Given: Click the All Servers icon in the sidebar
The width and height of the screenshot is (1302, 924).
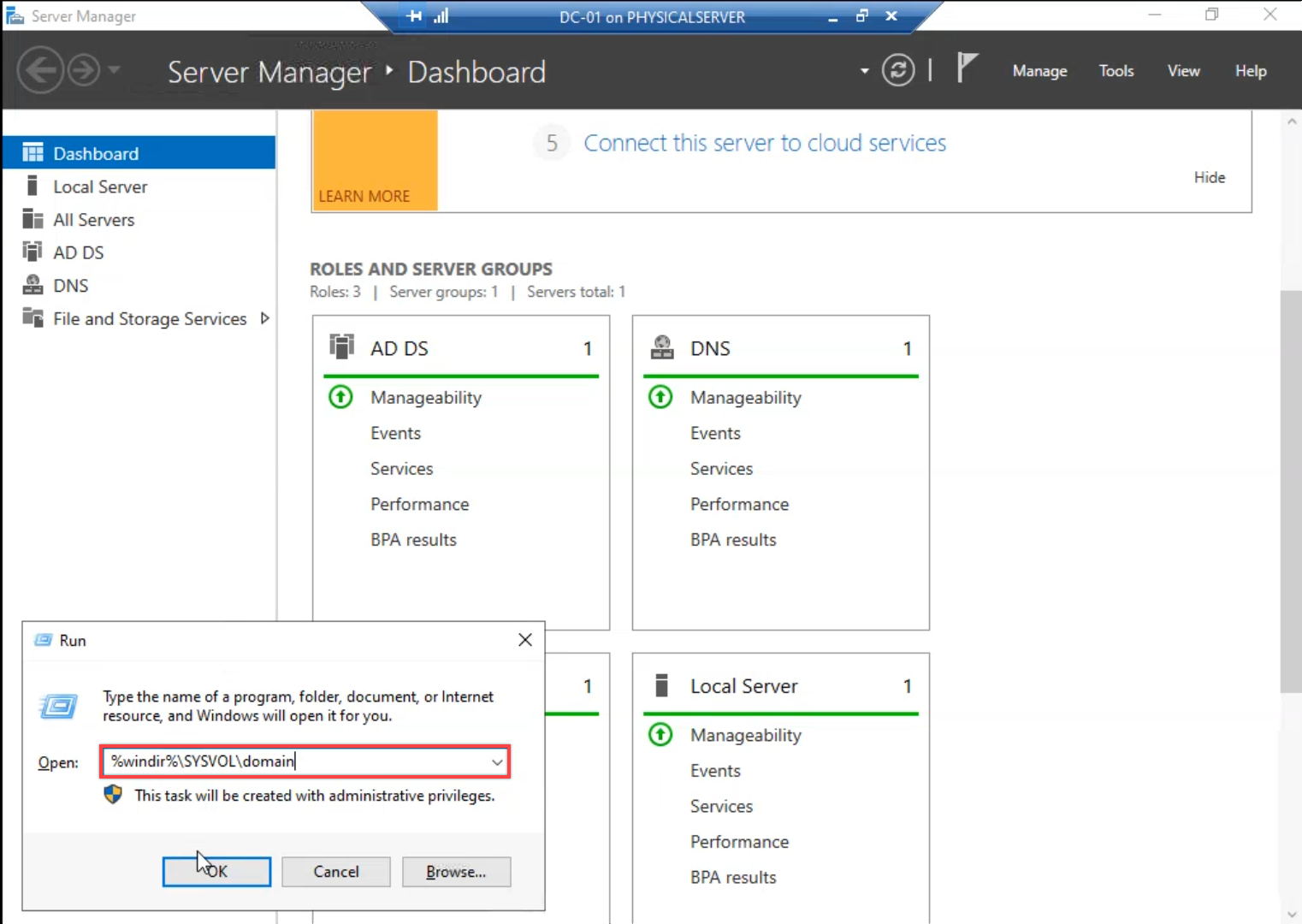Looking at the screenshot, I should click(33, 219).
